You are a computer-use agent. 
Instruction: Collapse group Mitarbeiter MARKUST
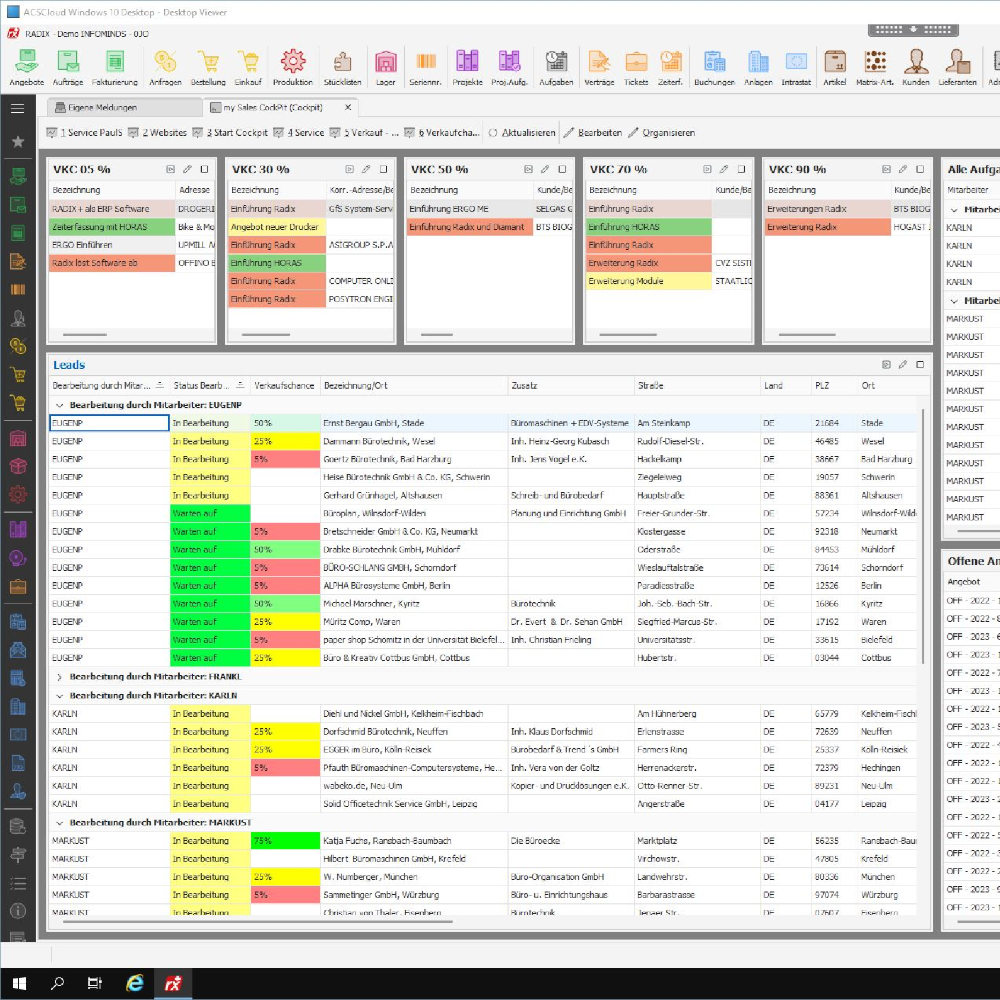[x=59, y=823]
